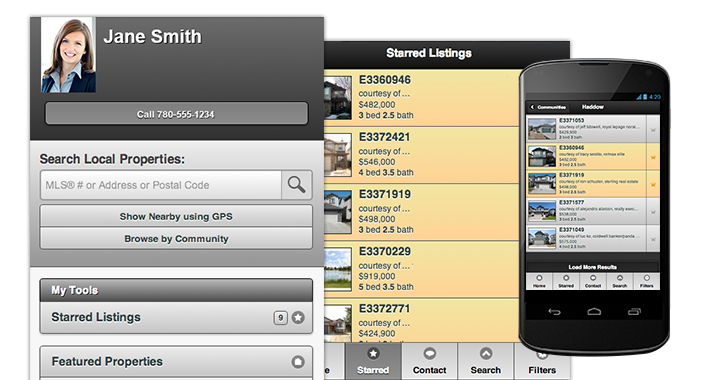This screenshot has height=380, width=712.
Task: Click price $482,000 in Starred Listings
Action: [376, 105]
